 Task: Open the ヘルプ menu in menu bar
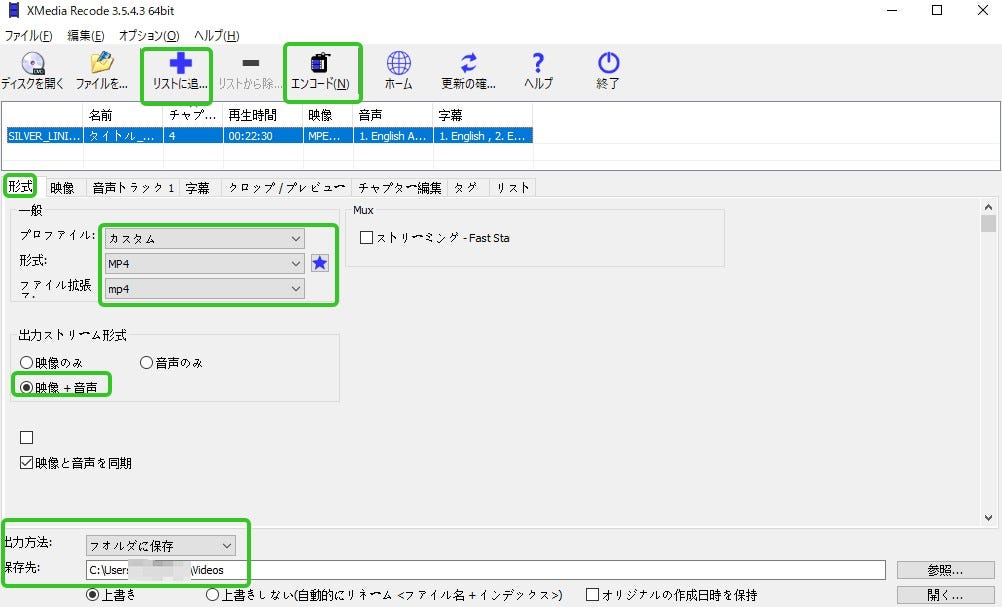[217, 36]
